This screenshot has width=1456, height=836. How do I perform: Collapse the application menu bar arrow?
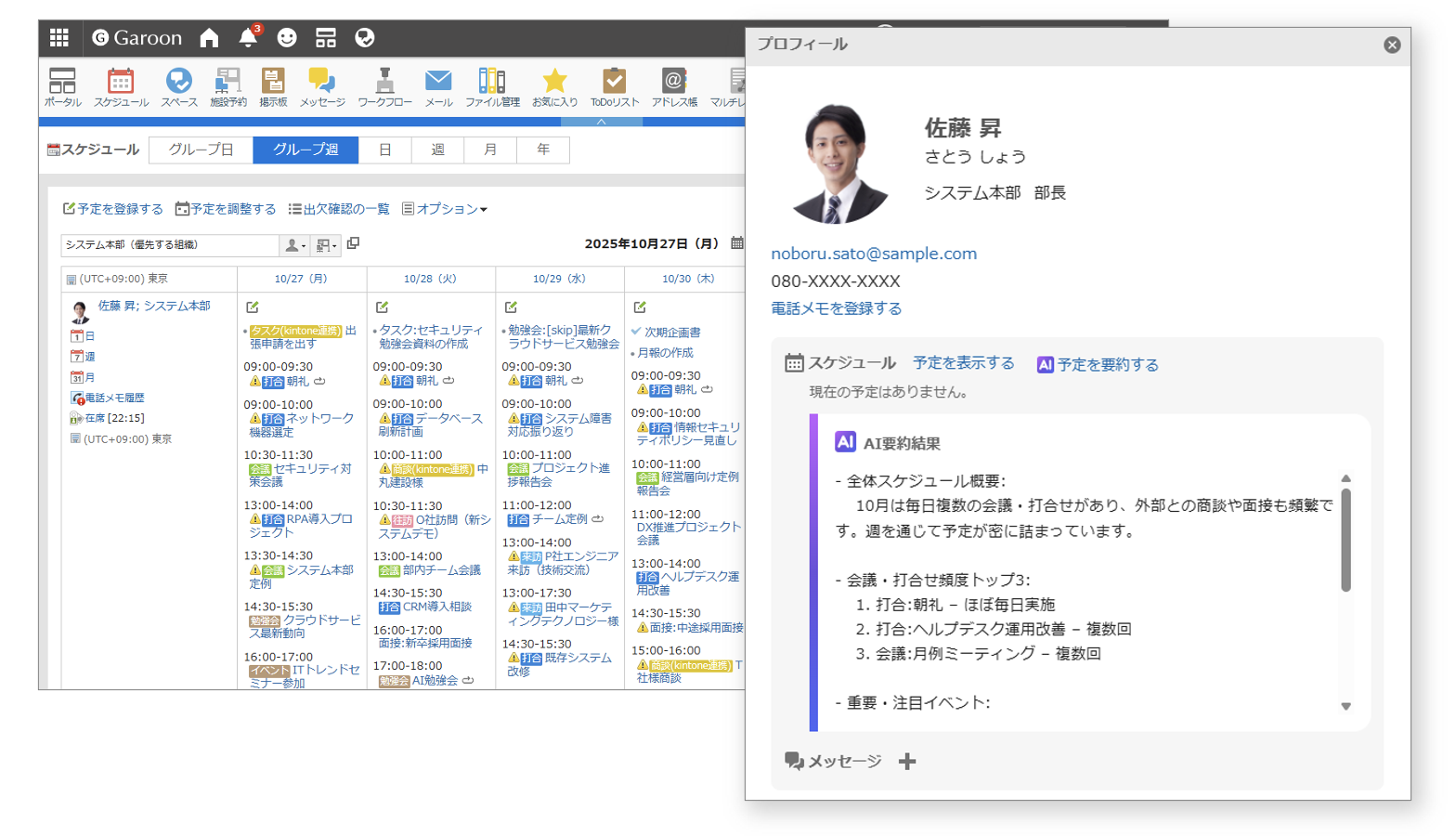601,122
